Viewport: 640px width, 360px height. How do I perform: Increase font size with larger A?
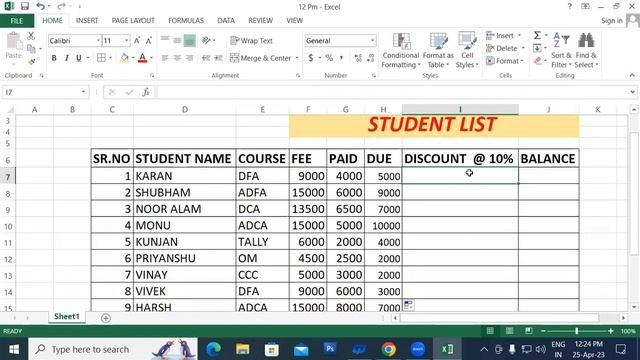(x=137, y=40)
